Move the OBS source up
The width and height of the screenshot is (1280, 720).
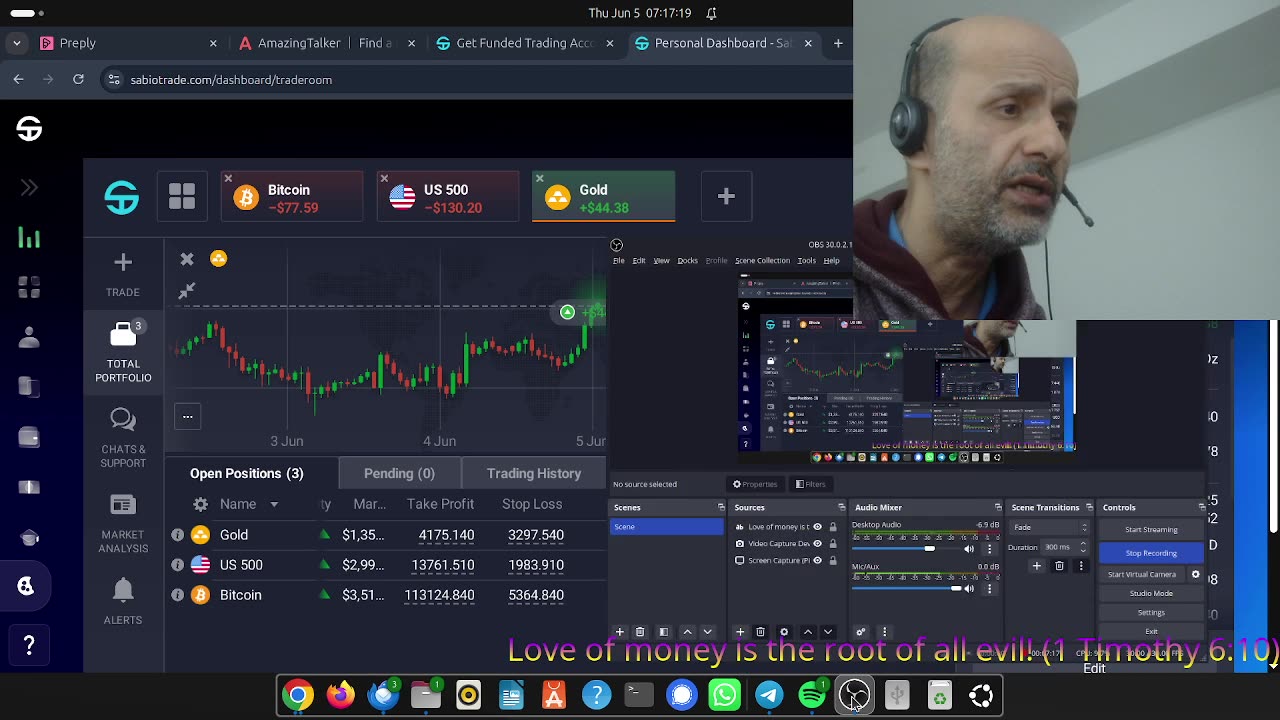pyautogui.click(x=807, y=632)
